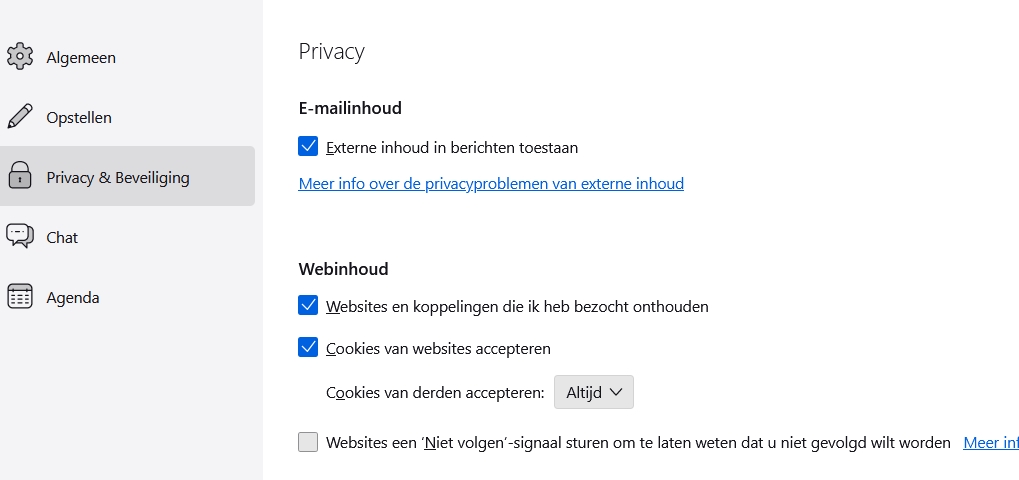This screenshot has height=480, width=1019.
Task: Click the padlock icon in the sidebar
Action: click(20, 177)
